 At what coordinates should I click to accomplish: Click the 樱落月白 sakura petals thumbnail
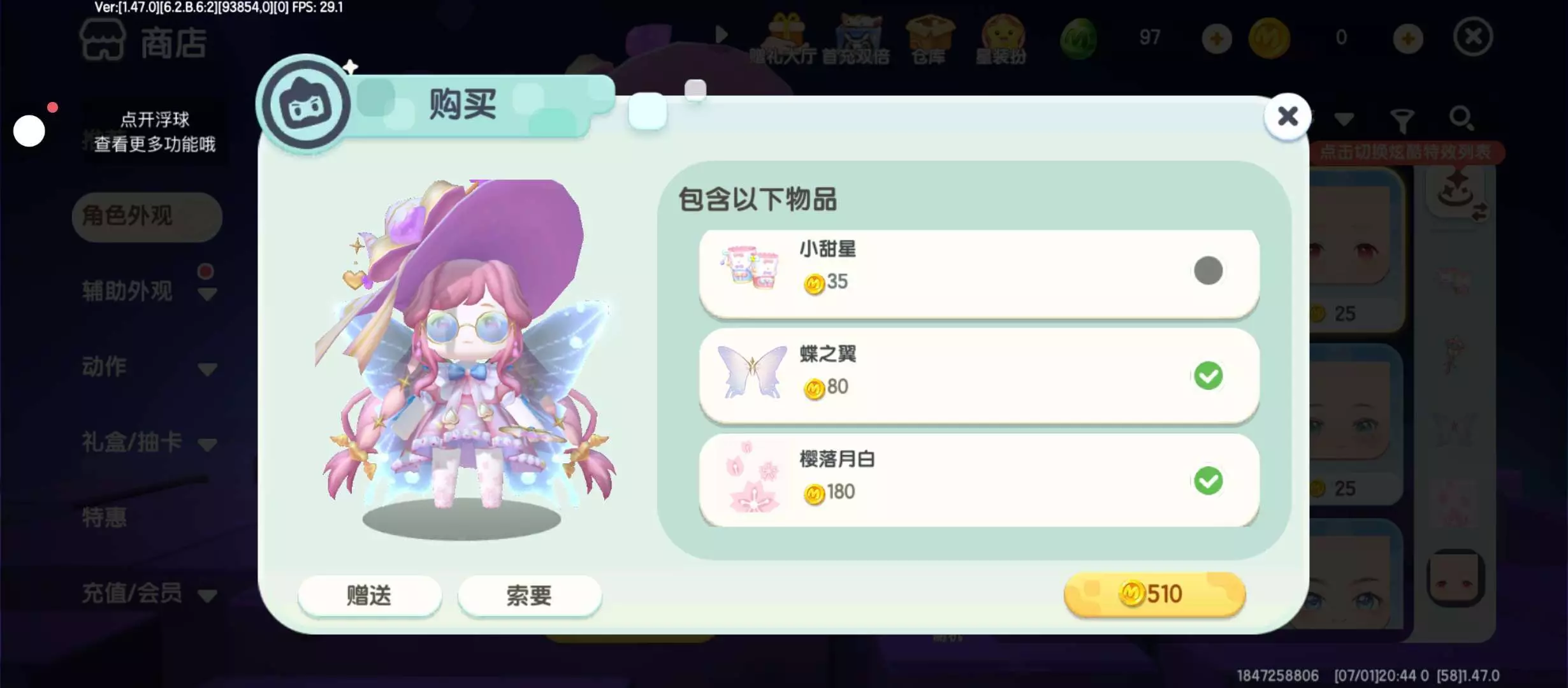coord(752,477)
